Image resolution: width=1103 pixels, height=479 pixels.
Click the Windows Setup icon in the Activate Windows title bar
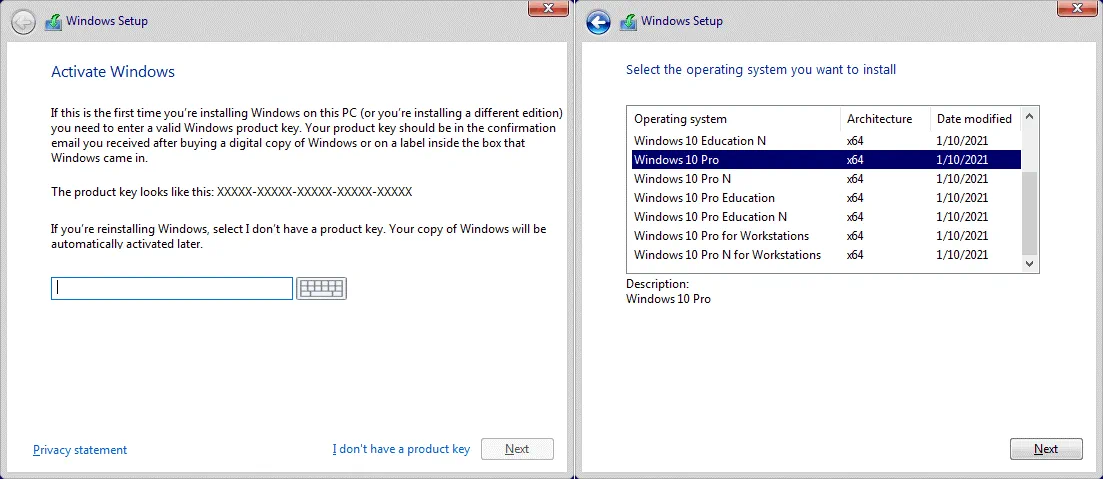pos(53,22)
